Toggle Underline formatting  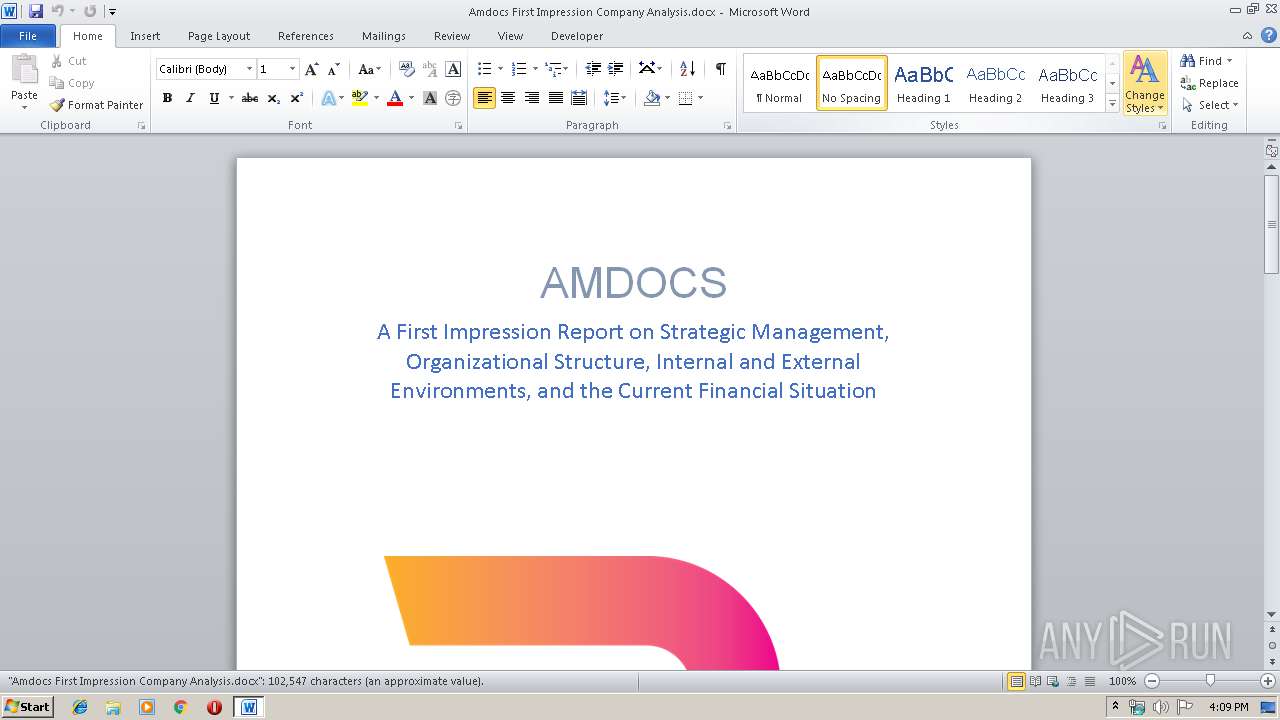point(214,98)
